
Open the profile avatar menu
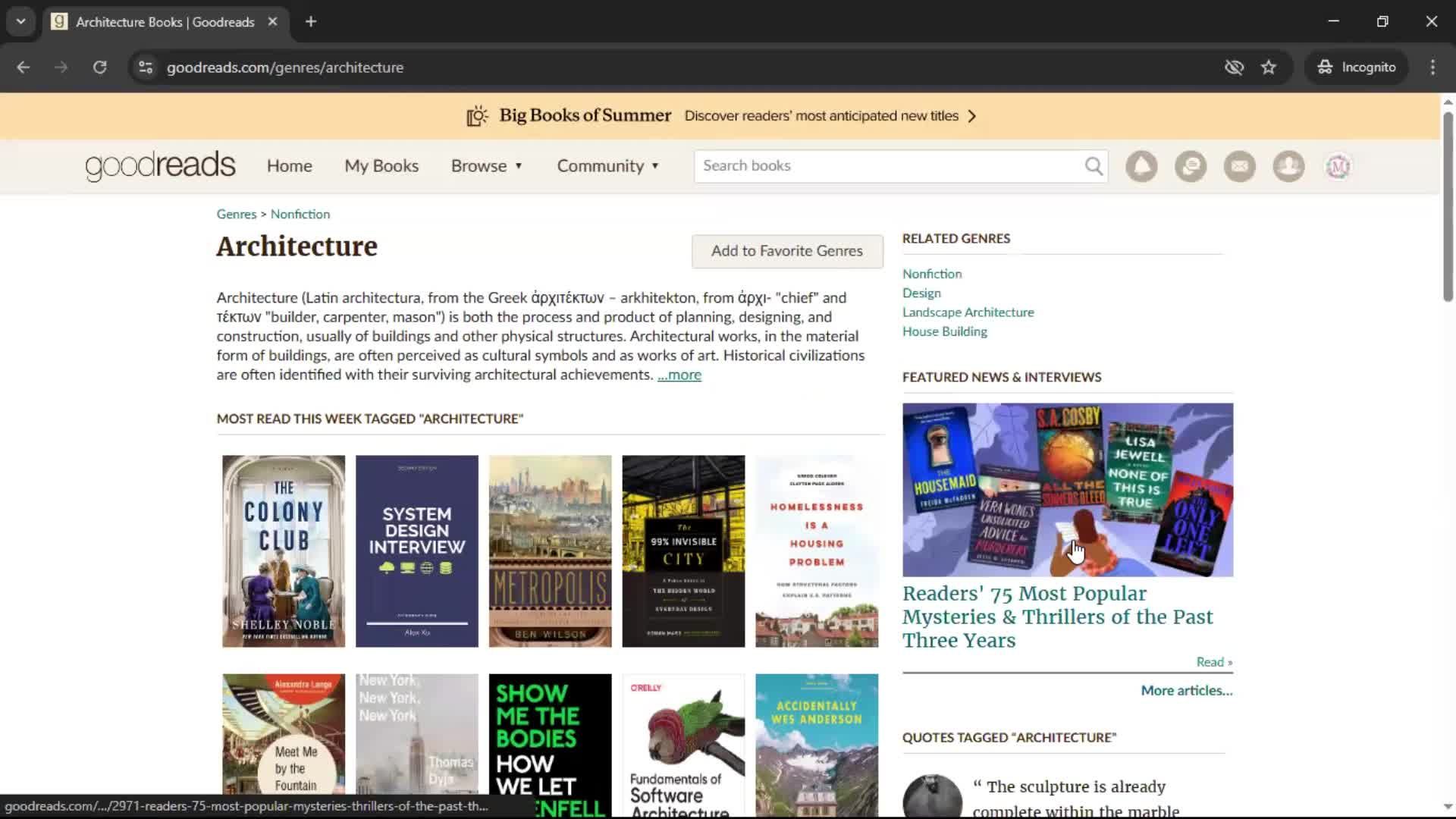coord(1338,166)
